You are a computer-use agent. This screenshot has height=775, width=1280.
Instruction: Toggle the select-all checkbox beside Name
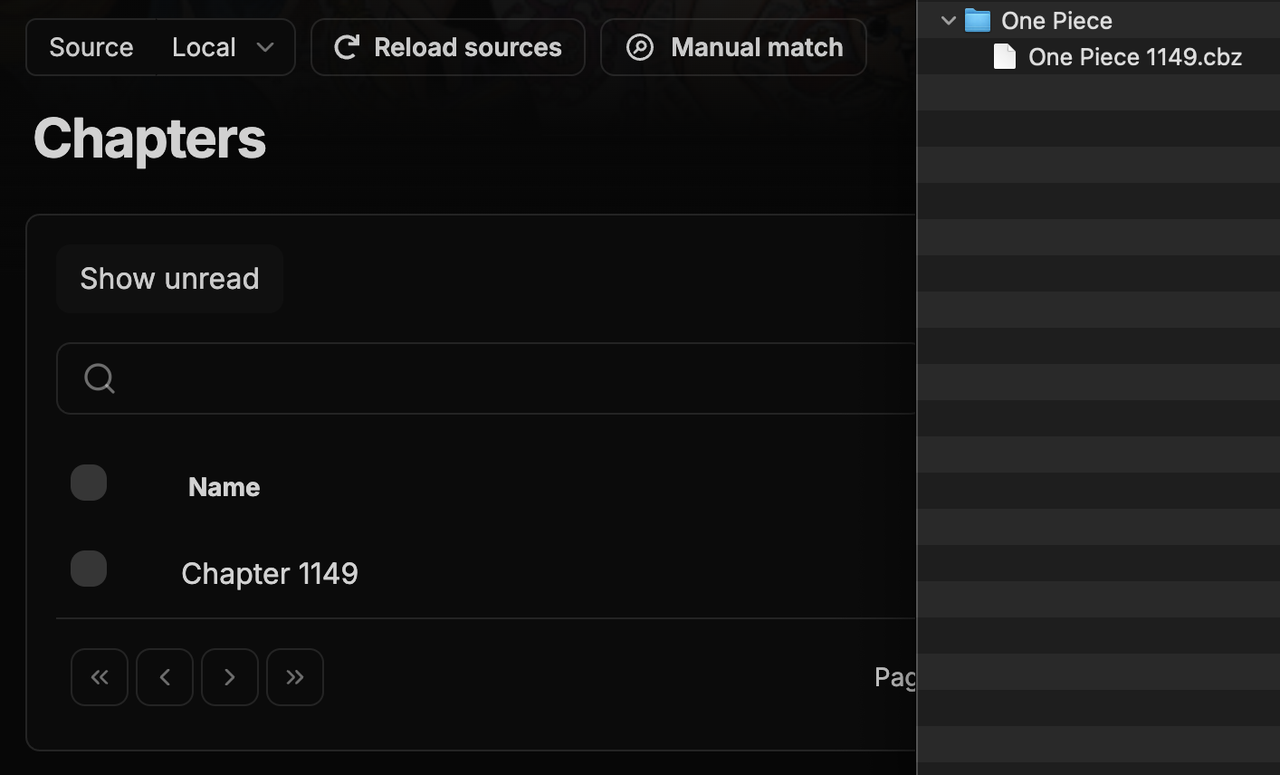coord(89,483)
